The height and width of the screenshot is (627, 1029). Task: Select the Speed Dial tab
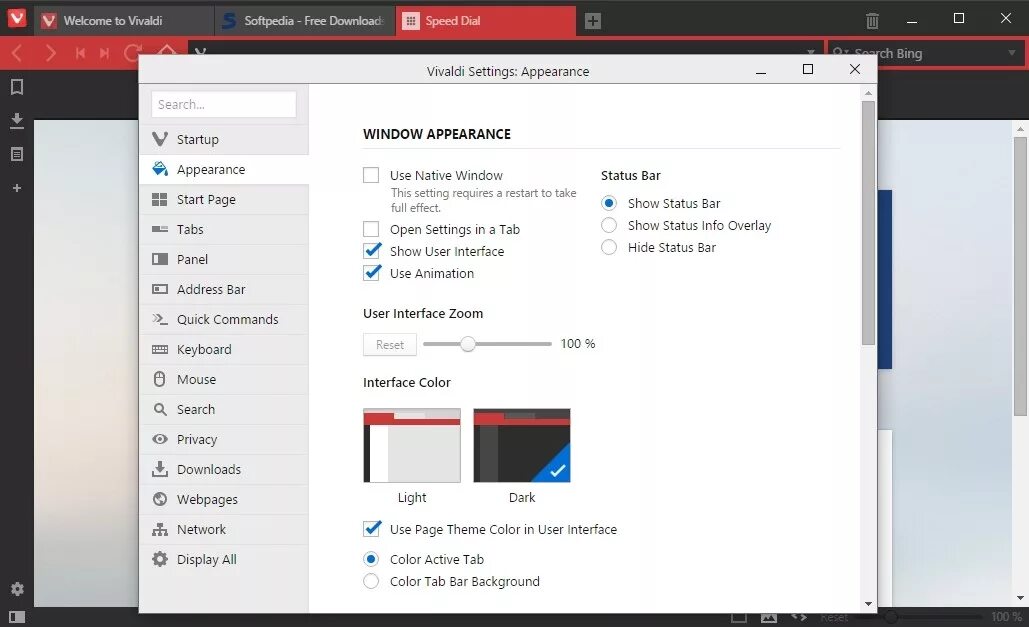tap(486, 21)
